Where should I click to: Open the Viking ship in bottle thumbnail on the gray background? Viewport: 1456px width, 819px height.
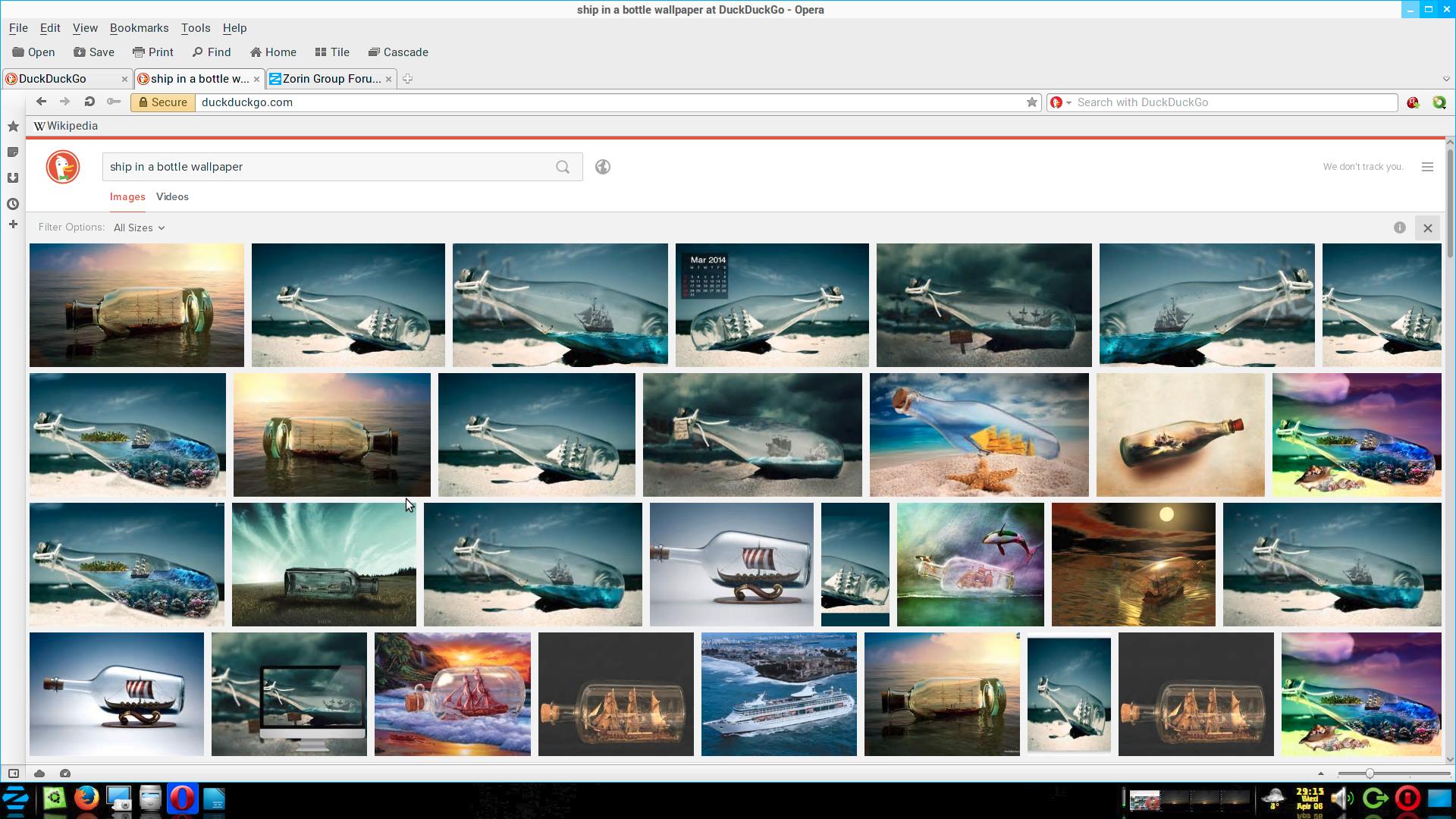coord(731,564)
